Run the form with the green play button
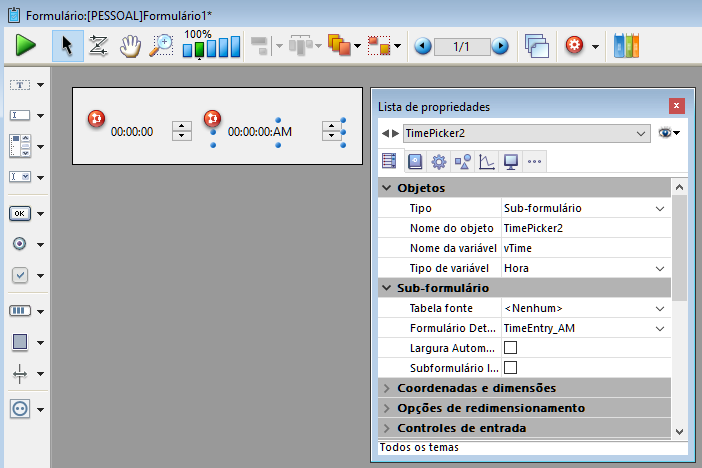 point(26,45)
